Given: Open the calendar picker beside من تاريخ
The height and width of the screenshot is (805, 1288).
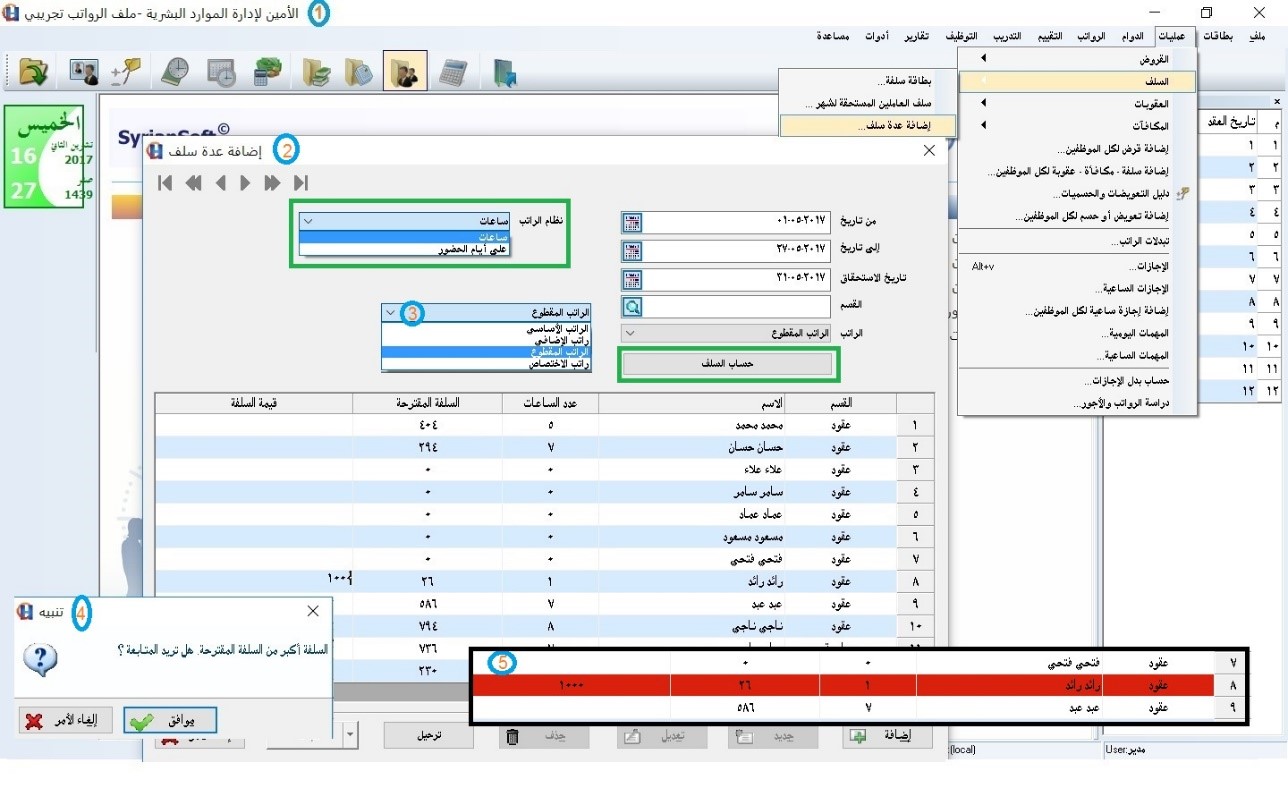Looking at the screenshot, I should tap(631, 222).
